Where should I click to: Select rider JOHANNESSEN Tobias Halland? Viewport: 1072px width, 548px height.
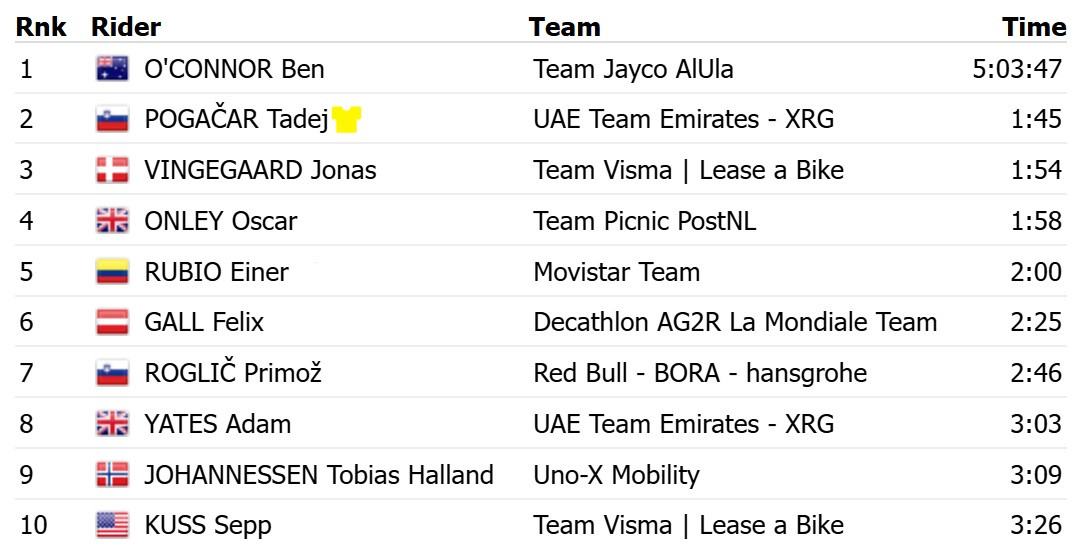[319, 475]
